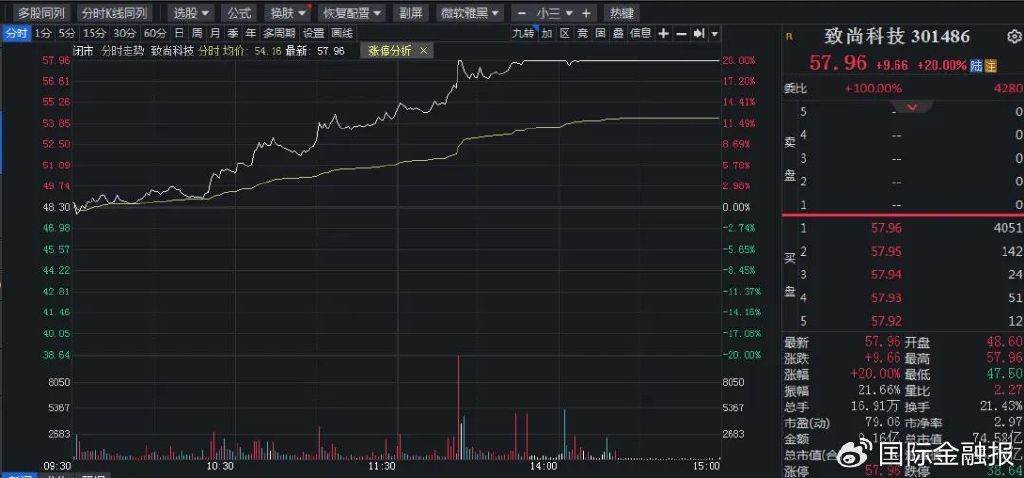Increase font size with plus button
This screenshot has width=1024, height=478.
pyautogui.click(x=586, y=13)
